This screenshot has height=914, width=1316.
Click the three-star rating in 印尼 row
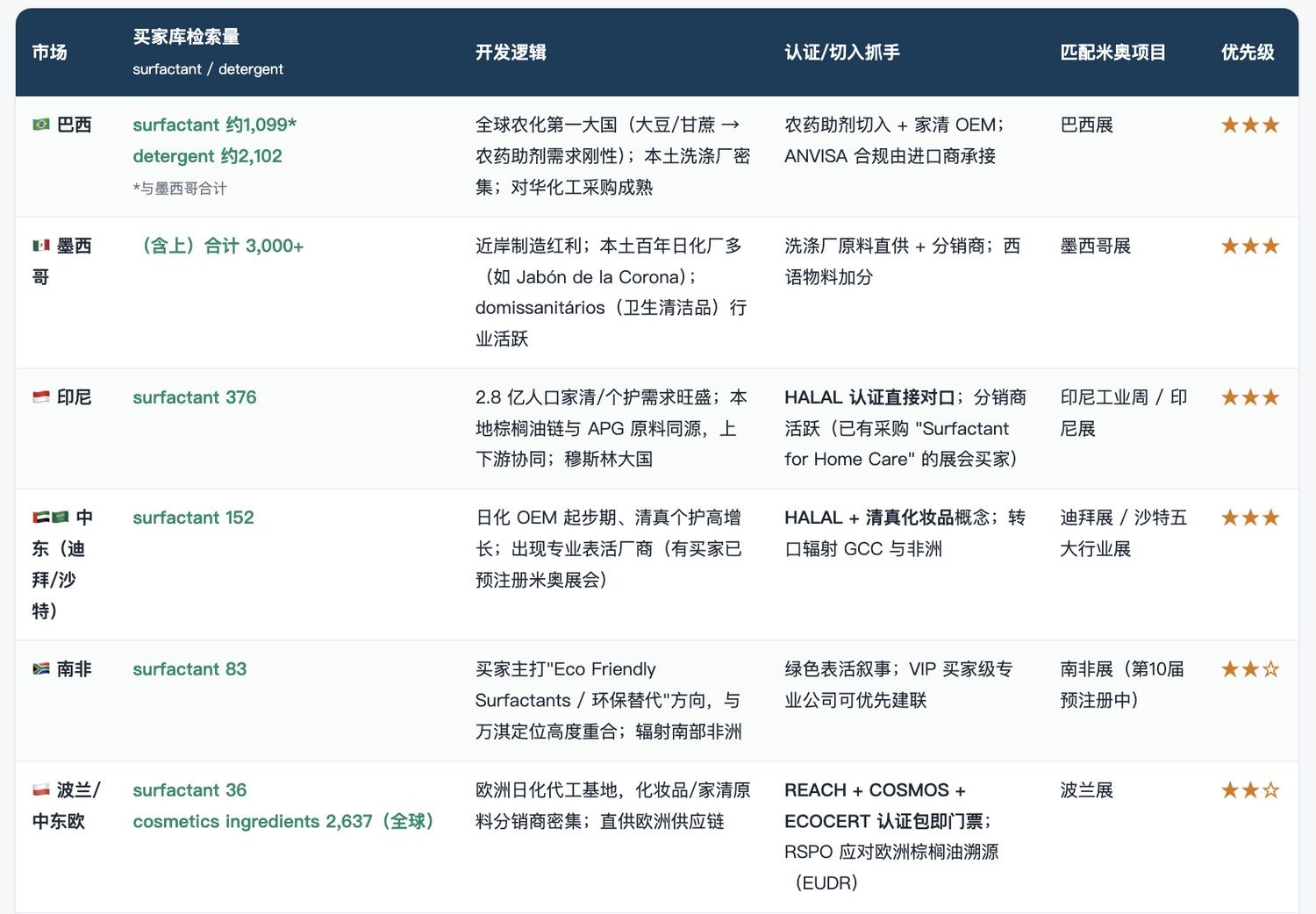pyautogui.click(x=1250, y=397)
